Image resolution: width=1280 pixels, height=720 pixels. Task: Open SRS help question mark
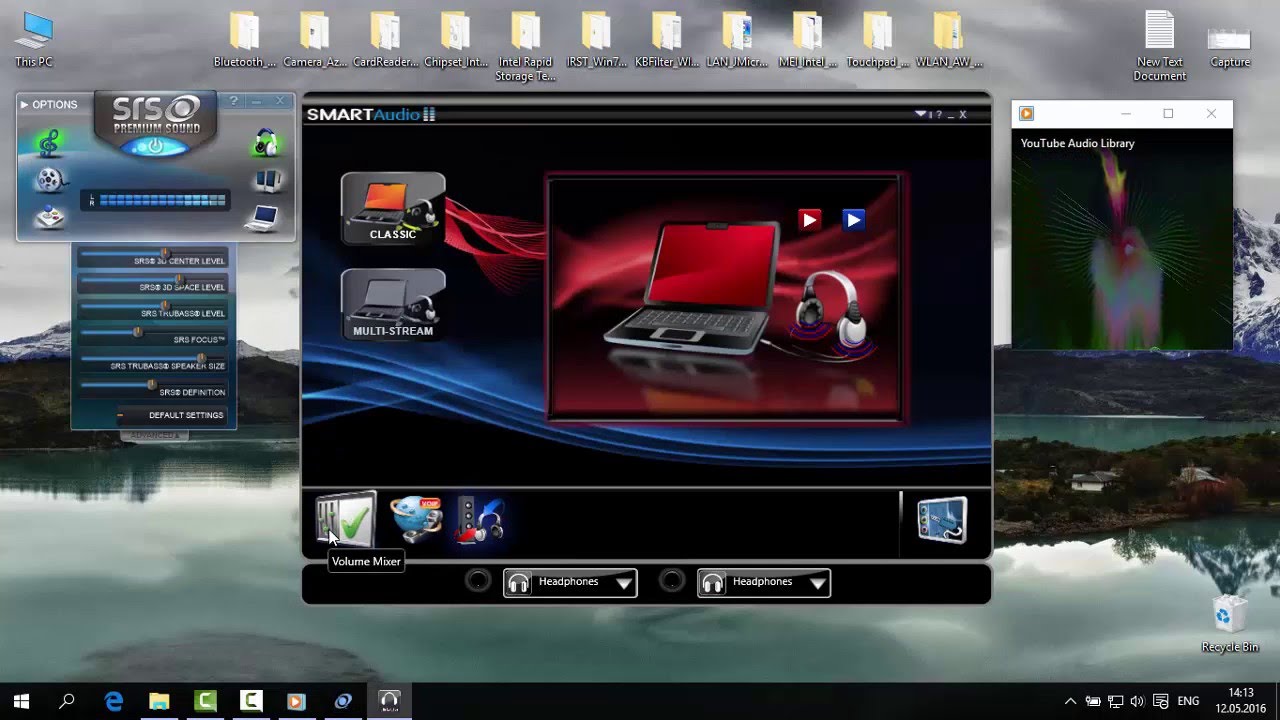pos(233,101)
